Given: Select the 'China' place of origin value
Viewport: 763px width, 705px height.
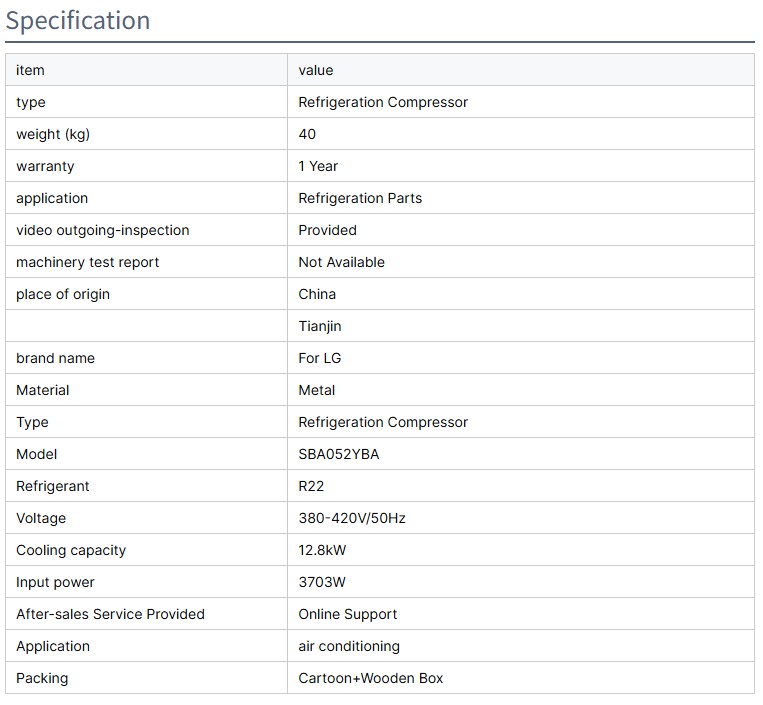Looking at the screenshot, I should (x=317, y=294).
